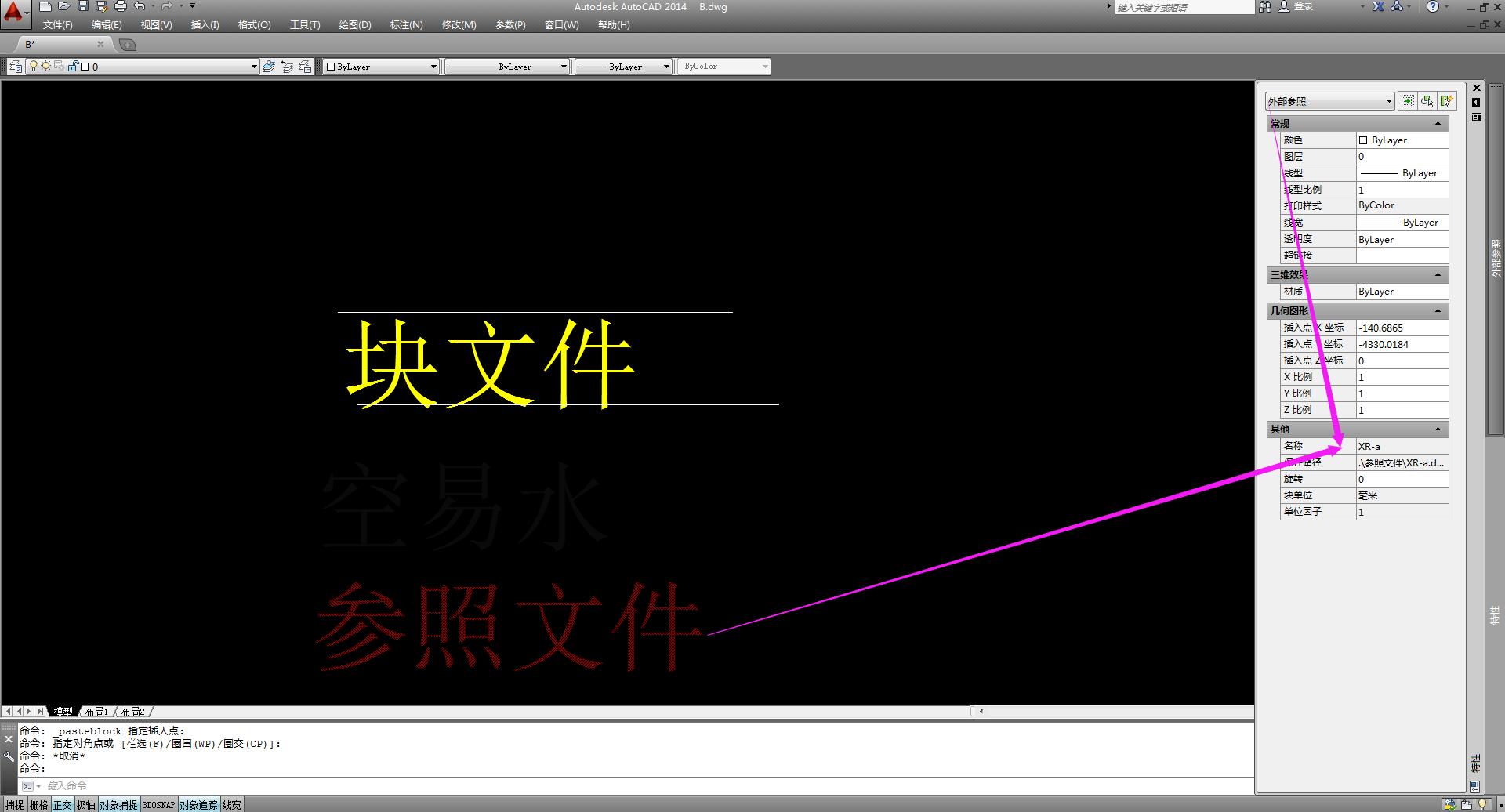Image resolution: width=1505 pixels, height=812 pixels.
Task: Plot the drawing with the printer icon
Action: pyautogui.click(x=120, y=6)
